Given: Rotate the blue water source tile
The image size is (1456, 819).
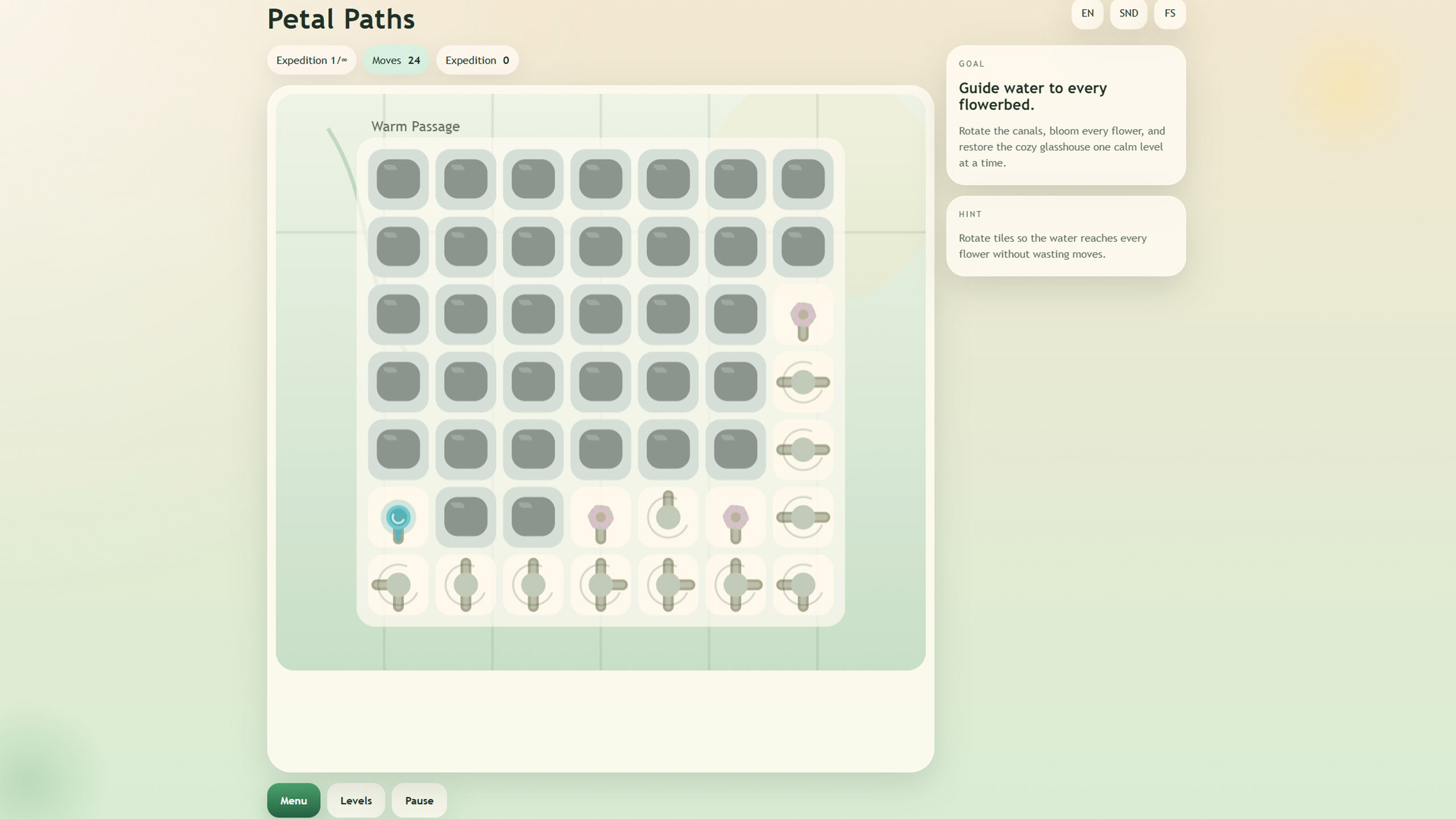Looking at the screenshot, I should (x=398, y=517).
